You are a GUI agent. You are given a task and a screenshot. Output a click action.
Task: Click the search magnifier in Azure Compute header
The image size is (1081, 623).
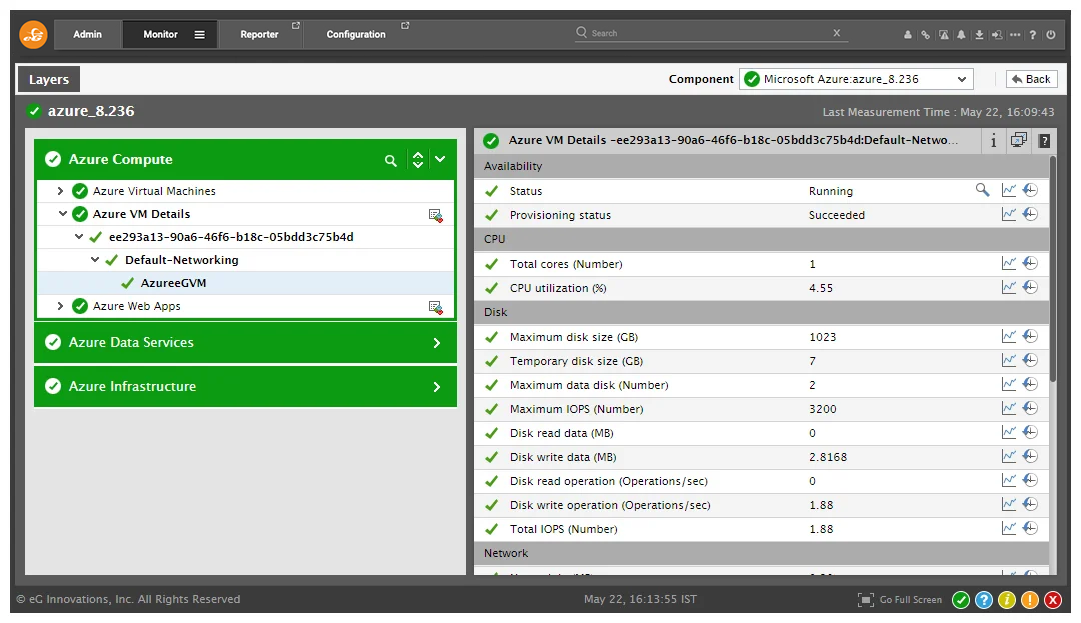[x=391, y=161]
